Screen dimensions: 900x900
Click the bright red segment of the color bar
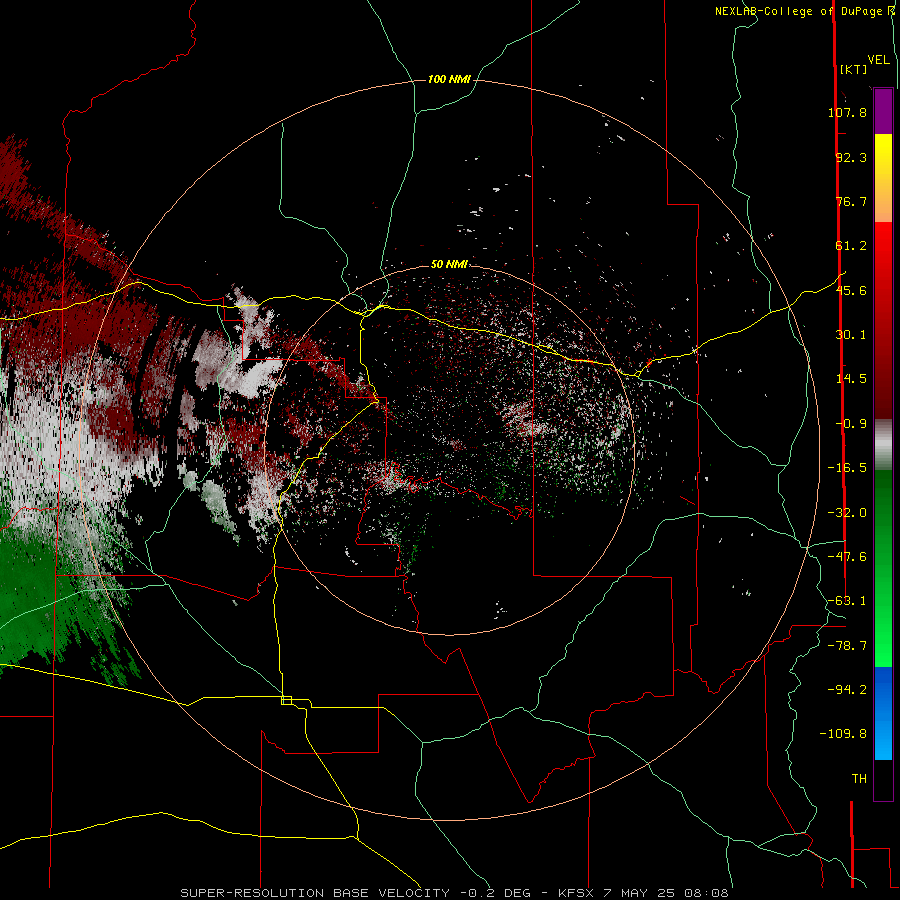[883, 253]
